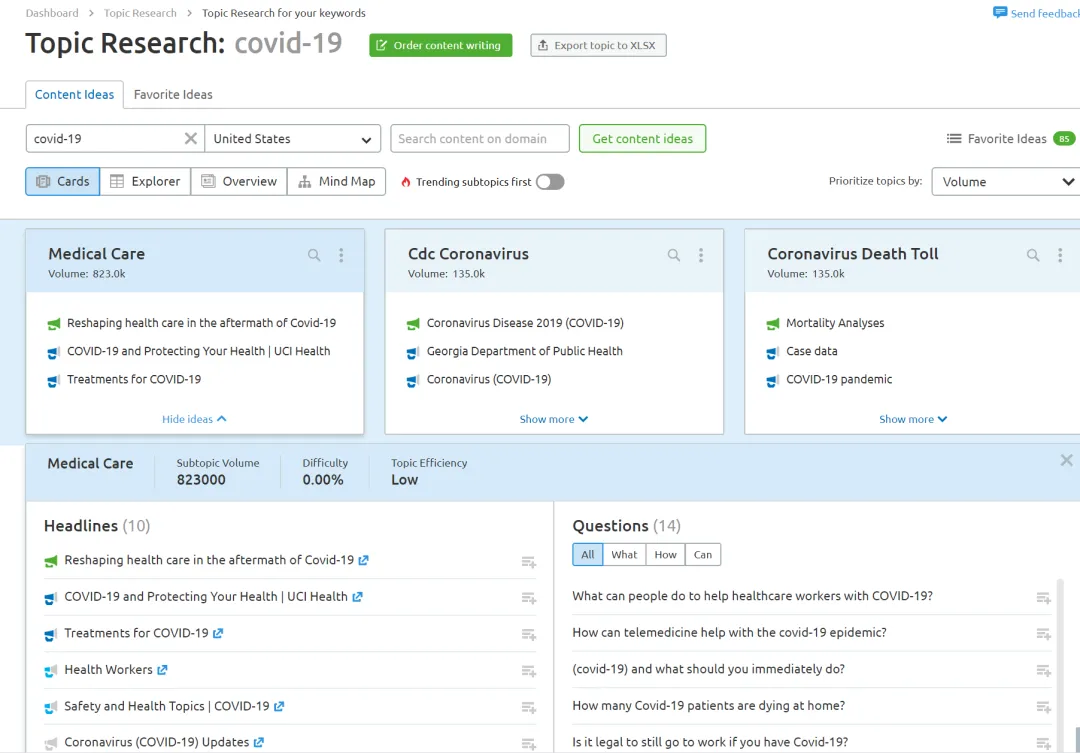Click Order content writing button
1080x753 pixels.
click(x=441, y=45)
